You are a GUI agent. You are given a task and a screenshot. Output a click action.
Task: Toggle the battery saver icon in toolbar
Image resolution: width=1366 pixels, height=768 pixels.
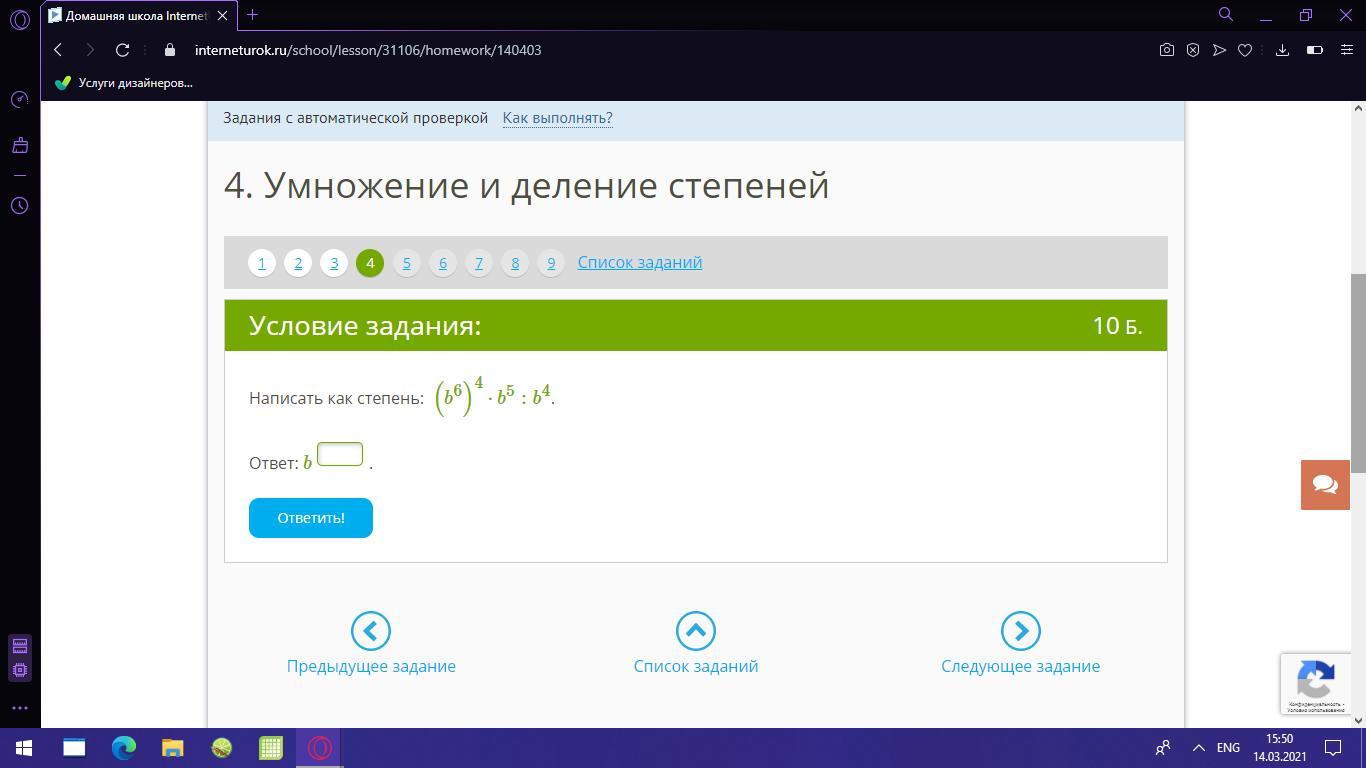tap(1315, 50)
